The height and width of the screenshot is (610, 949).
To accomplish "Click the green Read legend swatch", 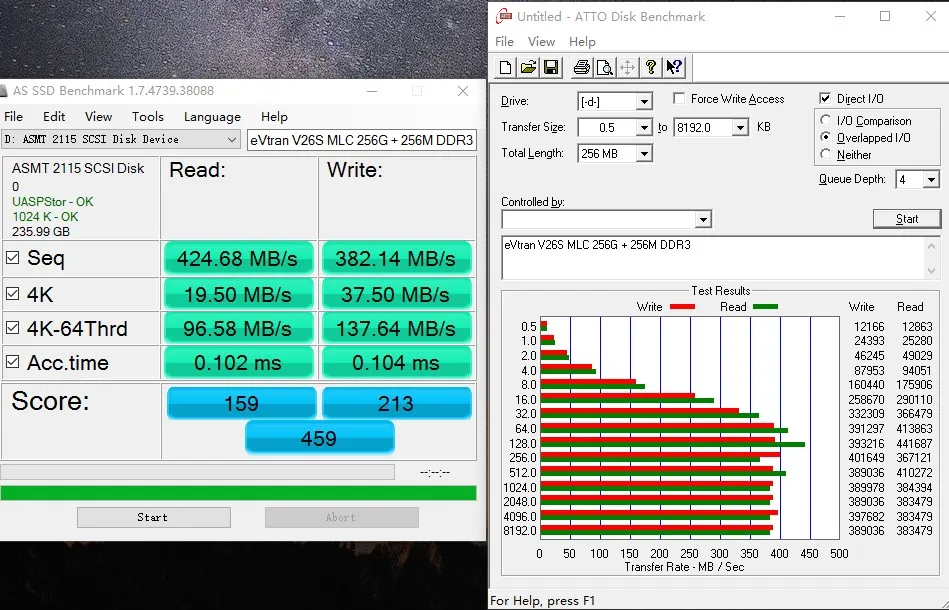I will click(765, 307).
